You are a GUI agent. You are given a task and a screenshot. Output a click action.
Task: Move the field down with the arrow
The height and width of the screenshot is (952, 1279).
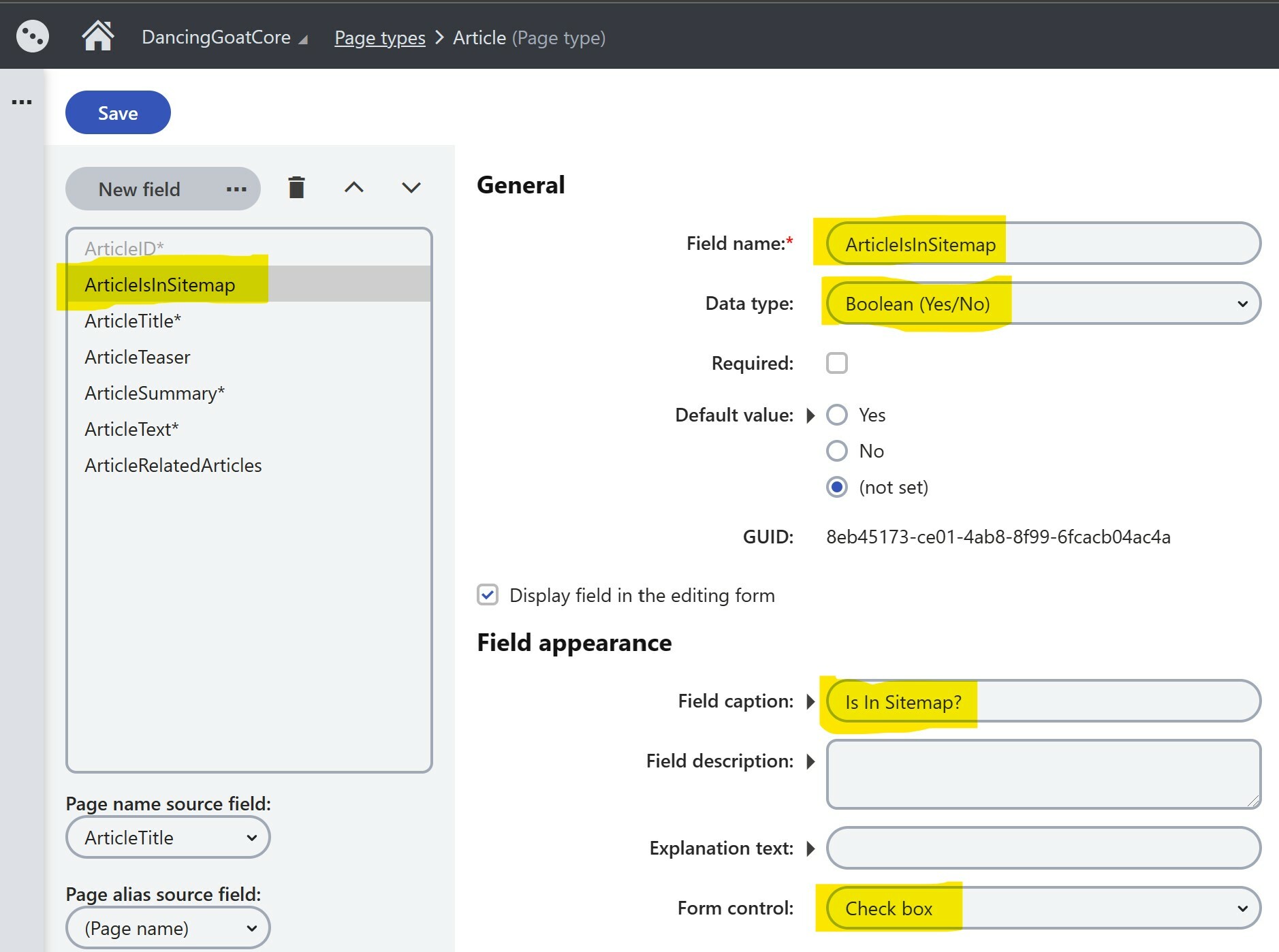(x=411, y=187)
